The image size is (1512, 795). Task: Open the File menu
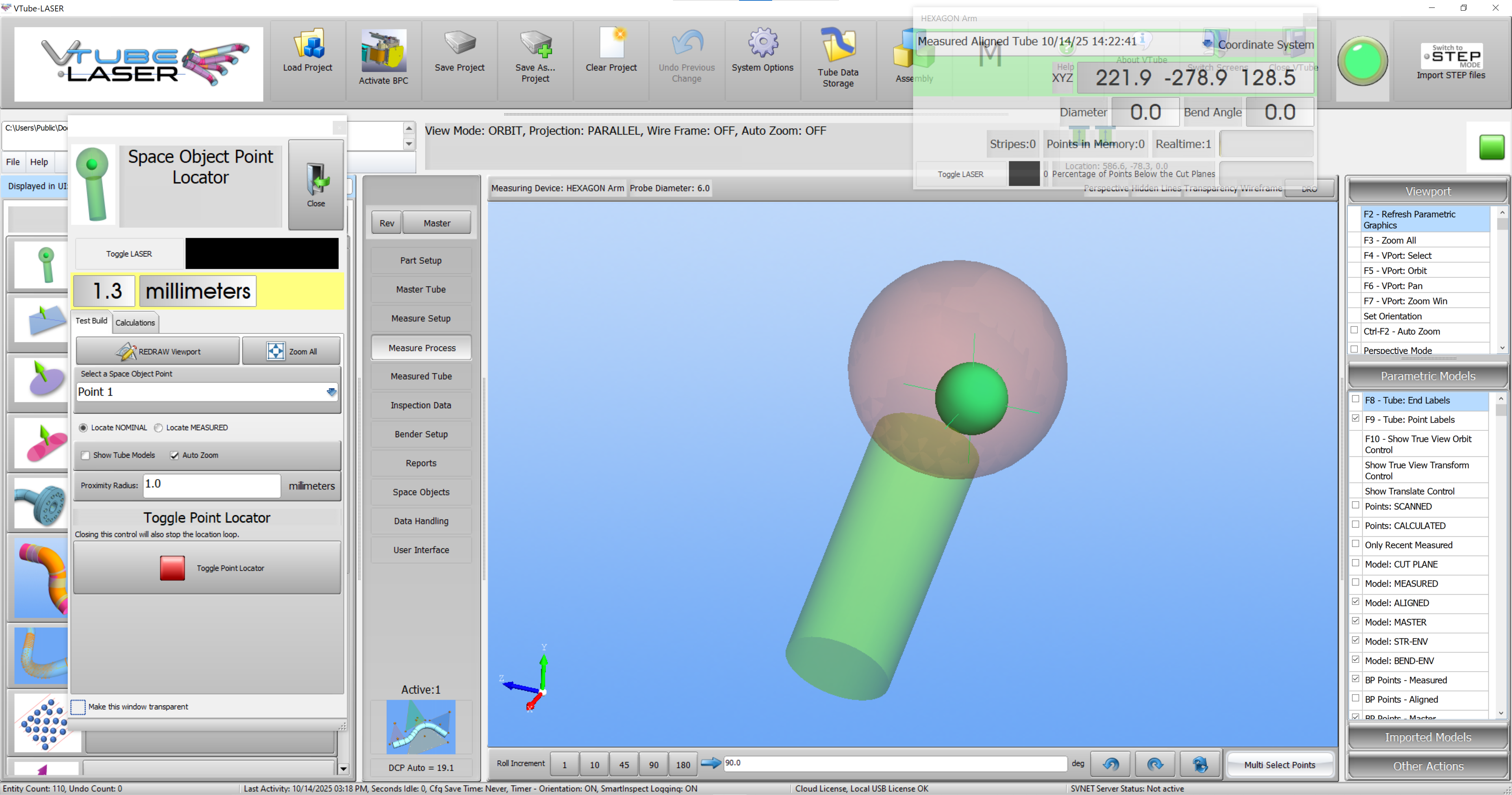pyautogui.click(x=13, y=162)
